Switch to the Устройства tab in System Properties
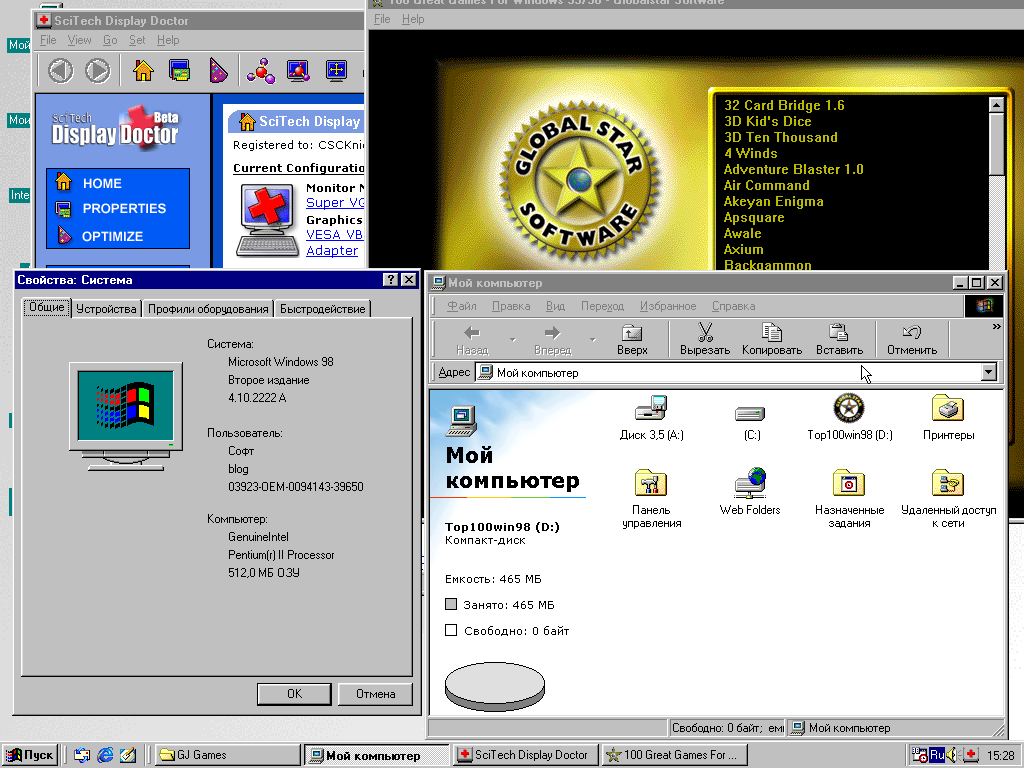Image resolution: width=1024 pixels, height=768 pixels. 106,309
